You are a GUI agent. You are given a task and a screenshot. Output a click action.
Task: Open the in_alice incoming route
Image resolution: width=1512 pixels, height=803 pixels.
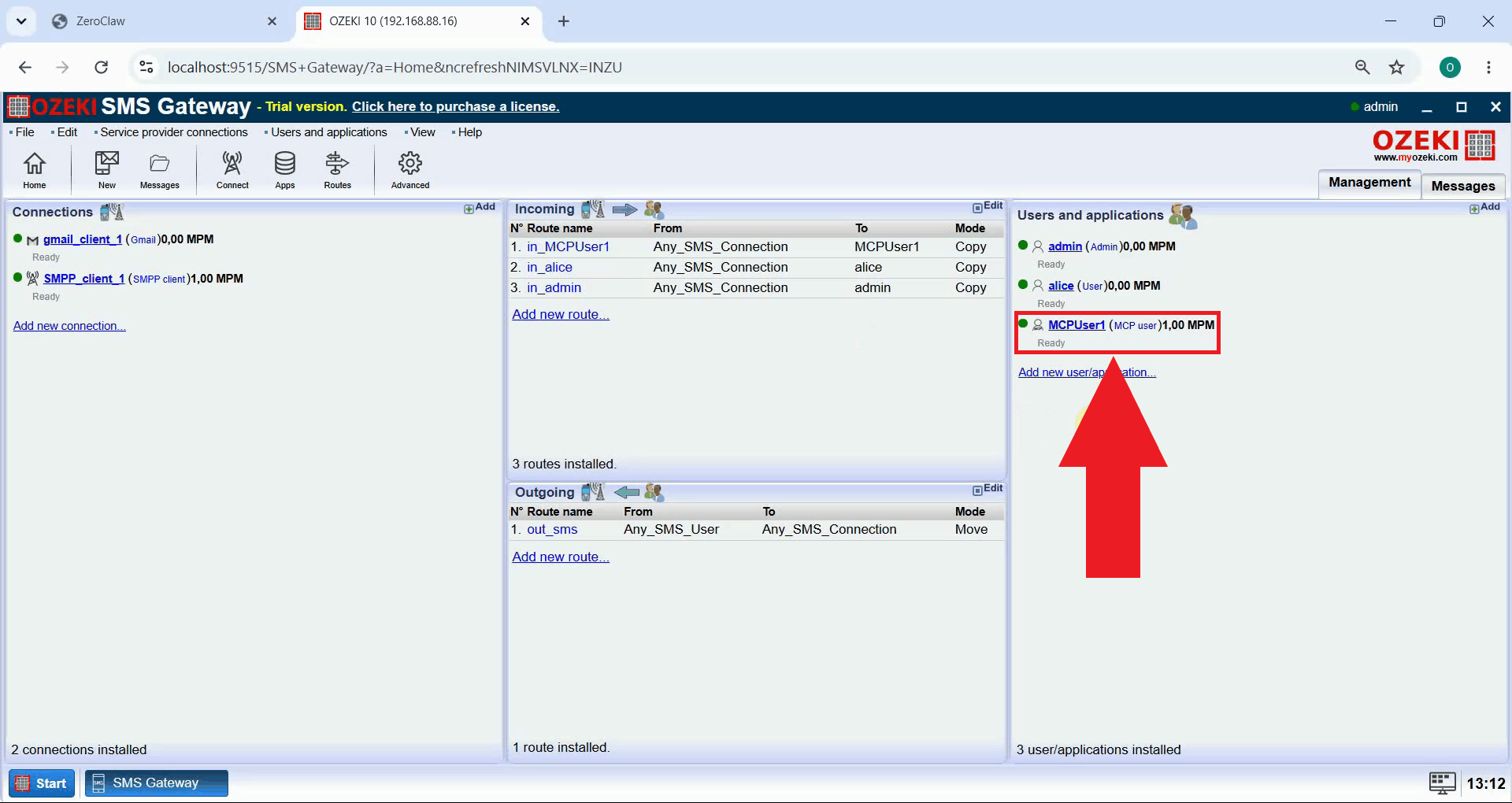[x=550, y=268]
